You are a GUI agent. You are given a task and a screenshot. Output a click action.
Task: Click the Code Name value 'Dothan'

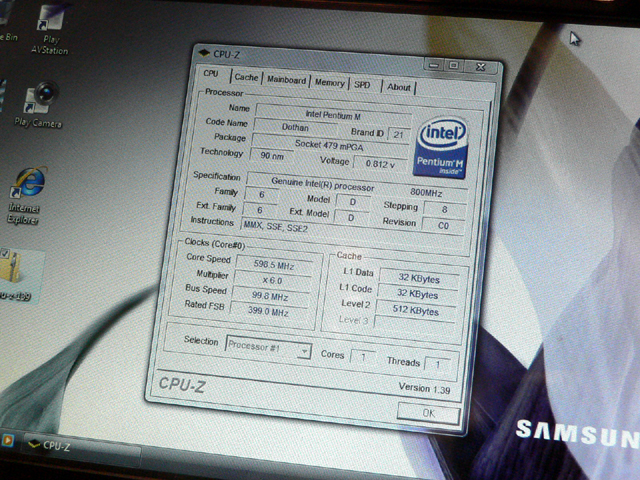tap(296, 127)
